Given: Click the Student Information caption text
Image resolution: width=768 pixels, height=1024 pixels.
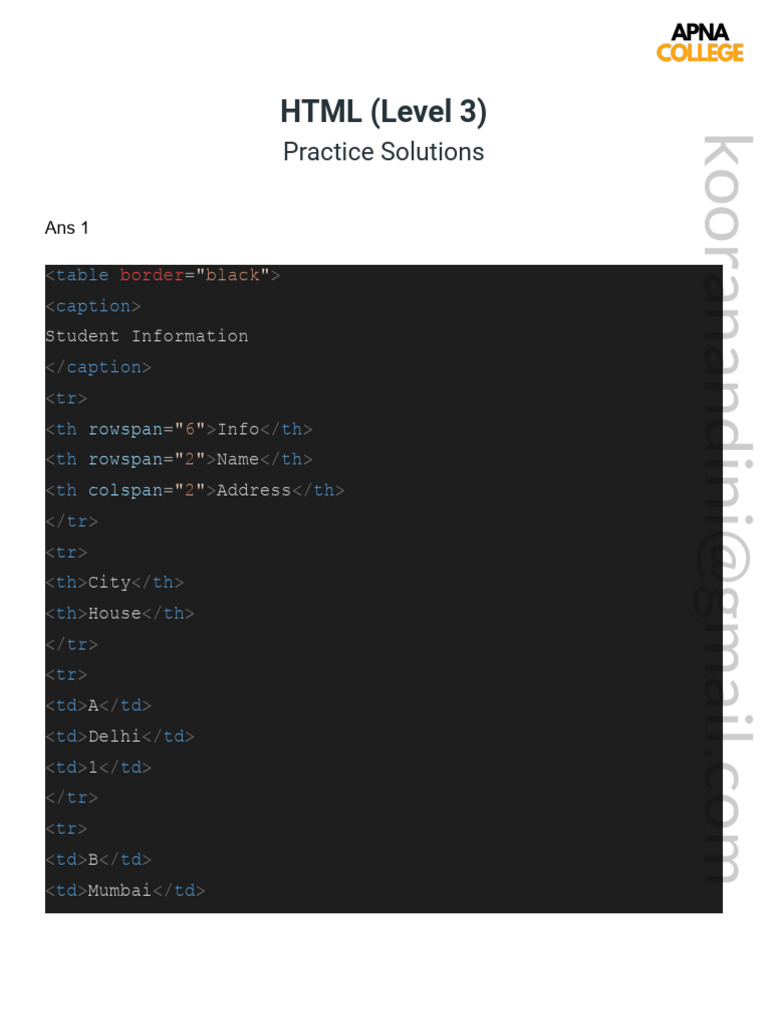Looking at the screenshot, I should (147, 336).
